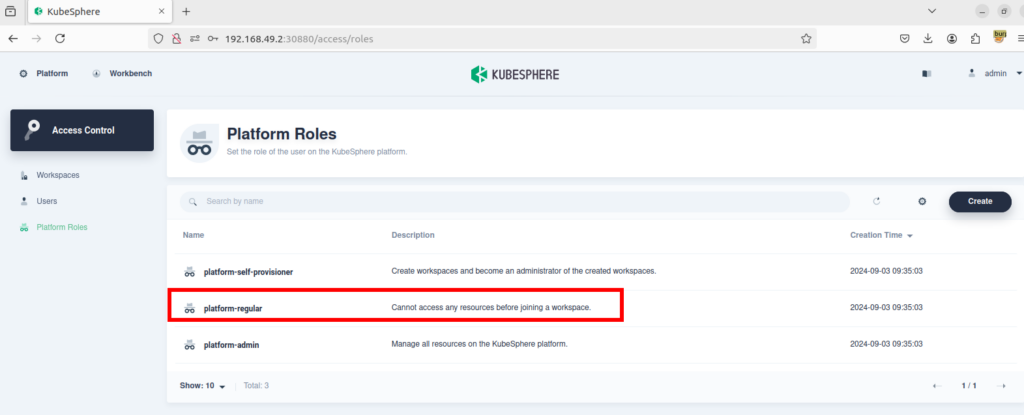Create a new platform role
Image resolution: width=1024 pixels, height=415 pixels.
point(980,201)
